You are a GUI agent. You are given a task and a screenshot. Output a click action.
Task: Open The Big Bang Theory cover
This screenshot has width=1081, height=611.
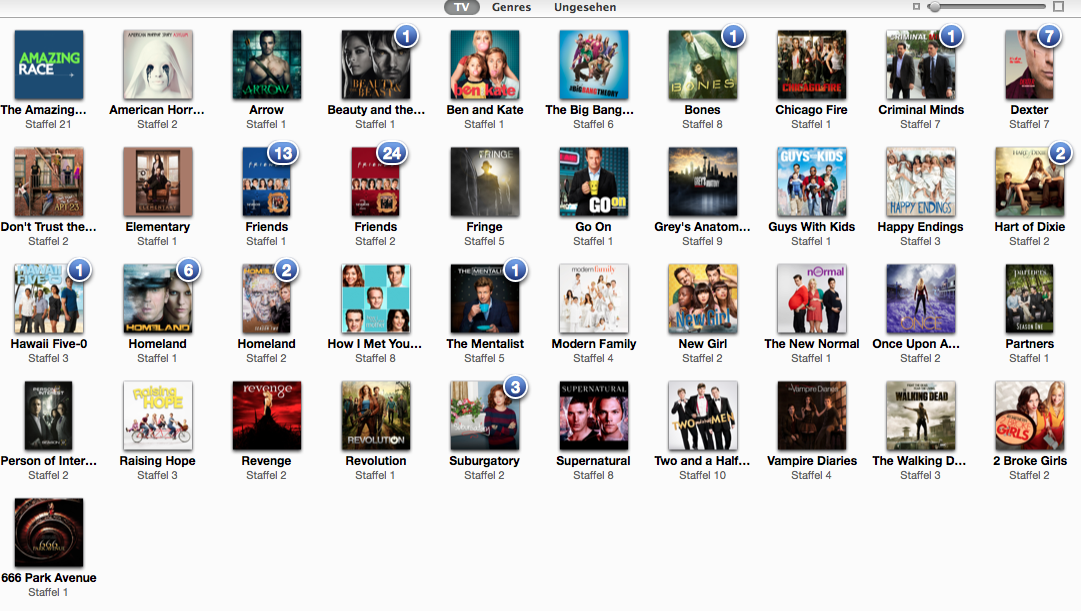tap(593, 65)
